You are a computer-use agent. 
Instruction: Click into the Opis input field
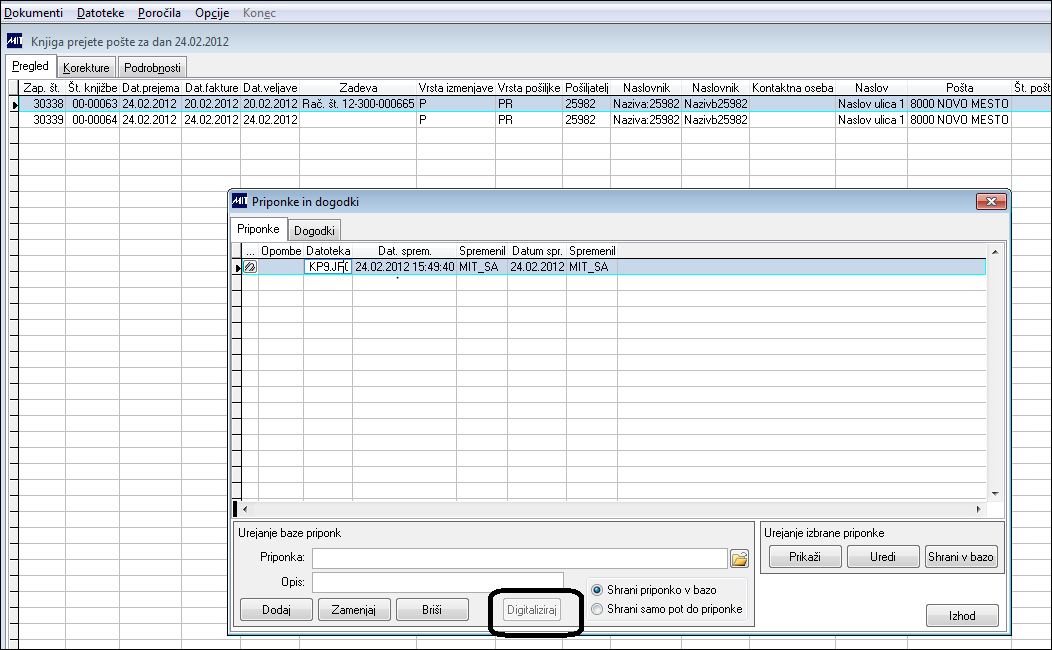coord(437,582)
